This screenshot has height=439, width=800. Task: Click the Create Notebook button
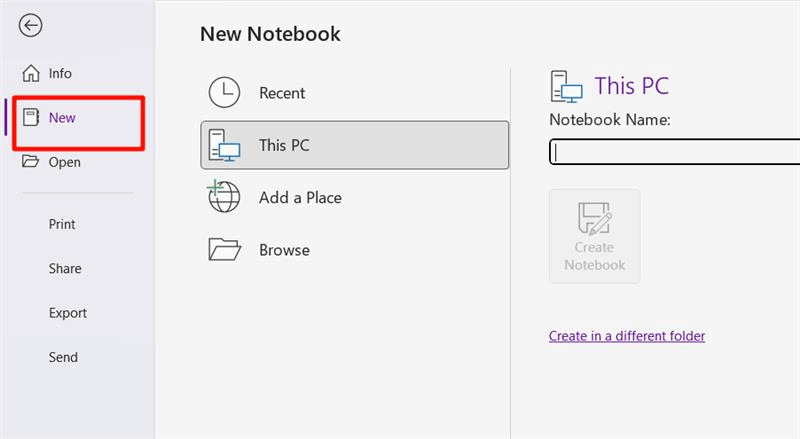(594, 236)
